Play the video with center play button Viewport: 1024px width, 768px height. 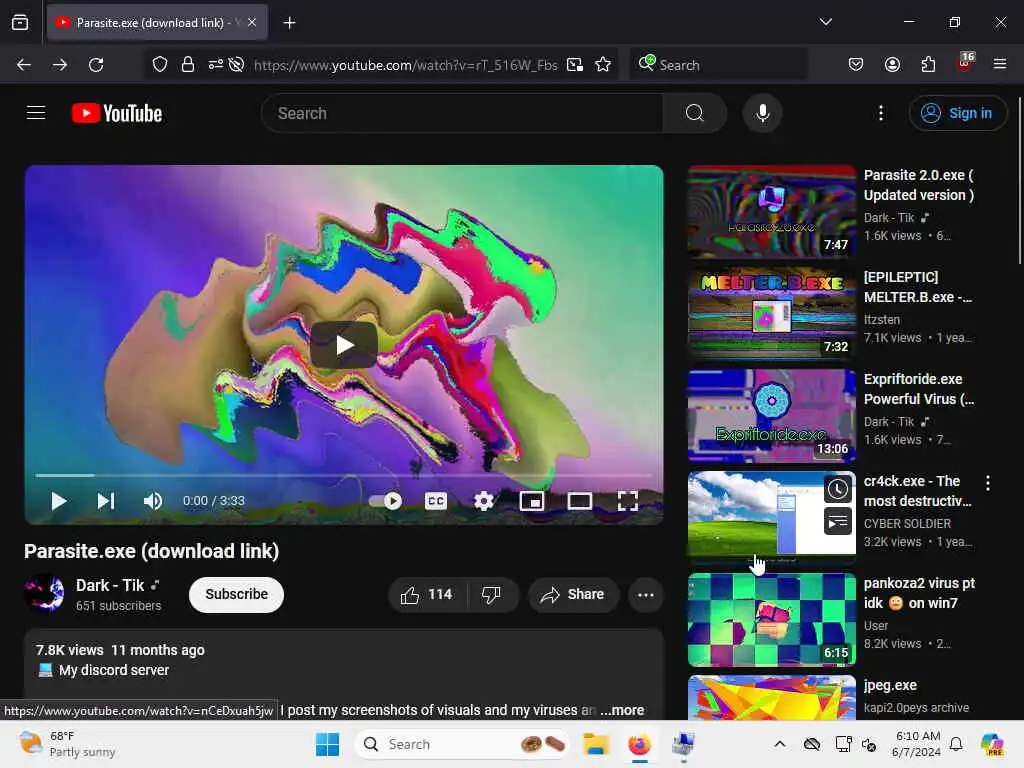344,345
